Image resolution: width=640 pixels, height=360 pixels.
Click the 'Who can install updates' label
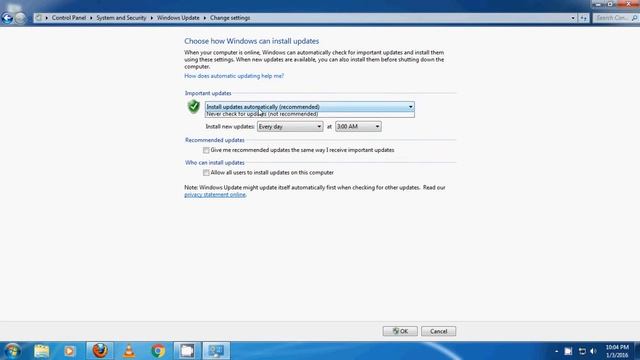[x=215, y=162]
